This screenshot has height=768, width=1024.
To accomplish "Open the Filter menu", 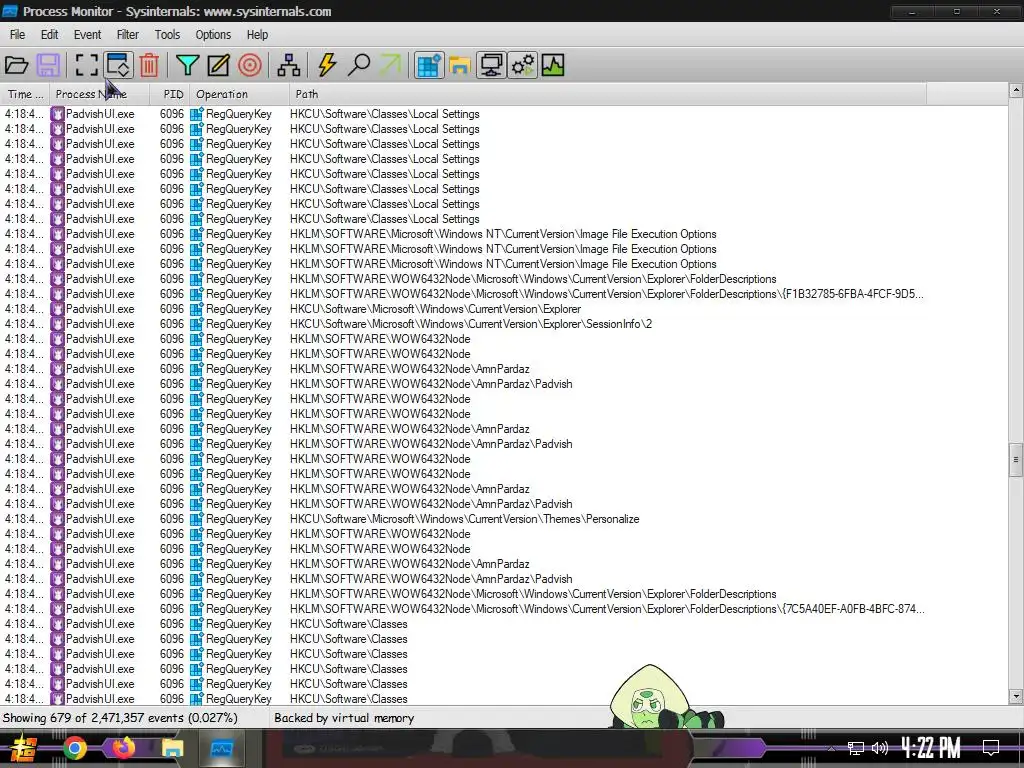I will click(127, 35).
